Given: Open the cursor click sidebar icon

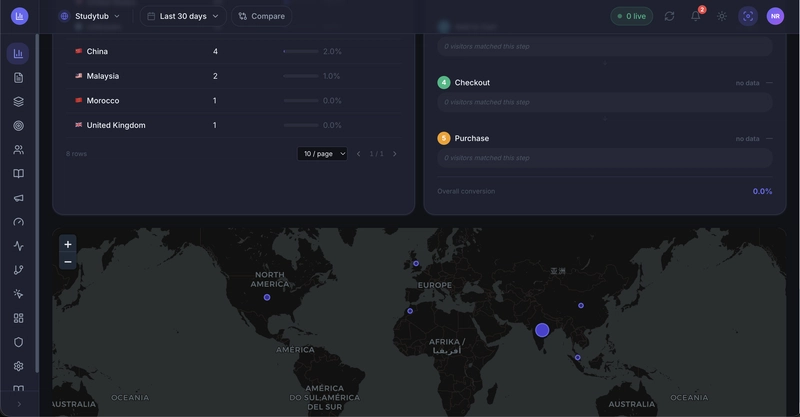Looking at the screenshot, I should [x=18, y=294].
